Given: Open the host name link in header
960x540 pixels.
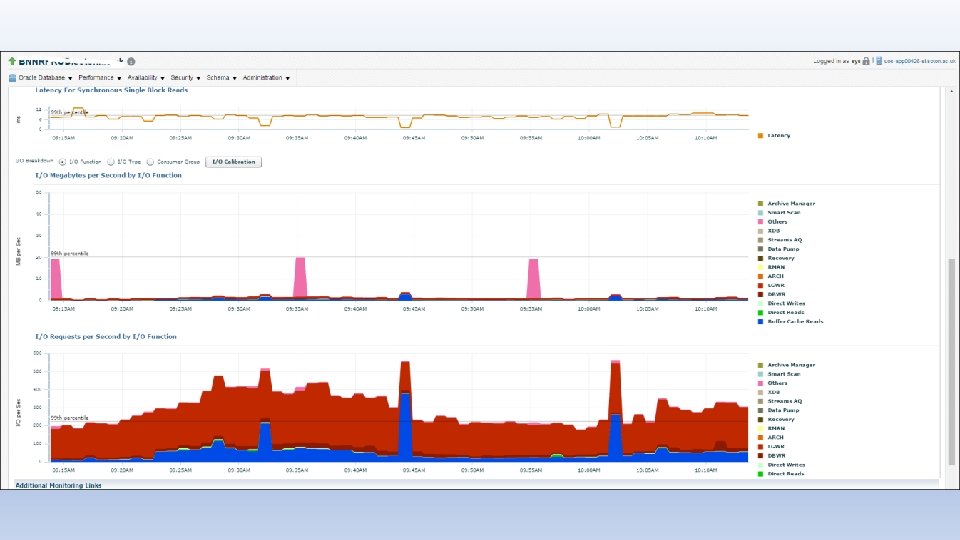Looking at the screenshot, I should (920, 61).
